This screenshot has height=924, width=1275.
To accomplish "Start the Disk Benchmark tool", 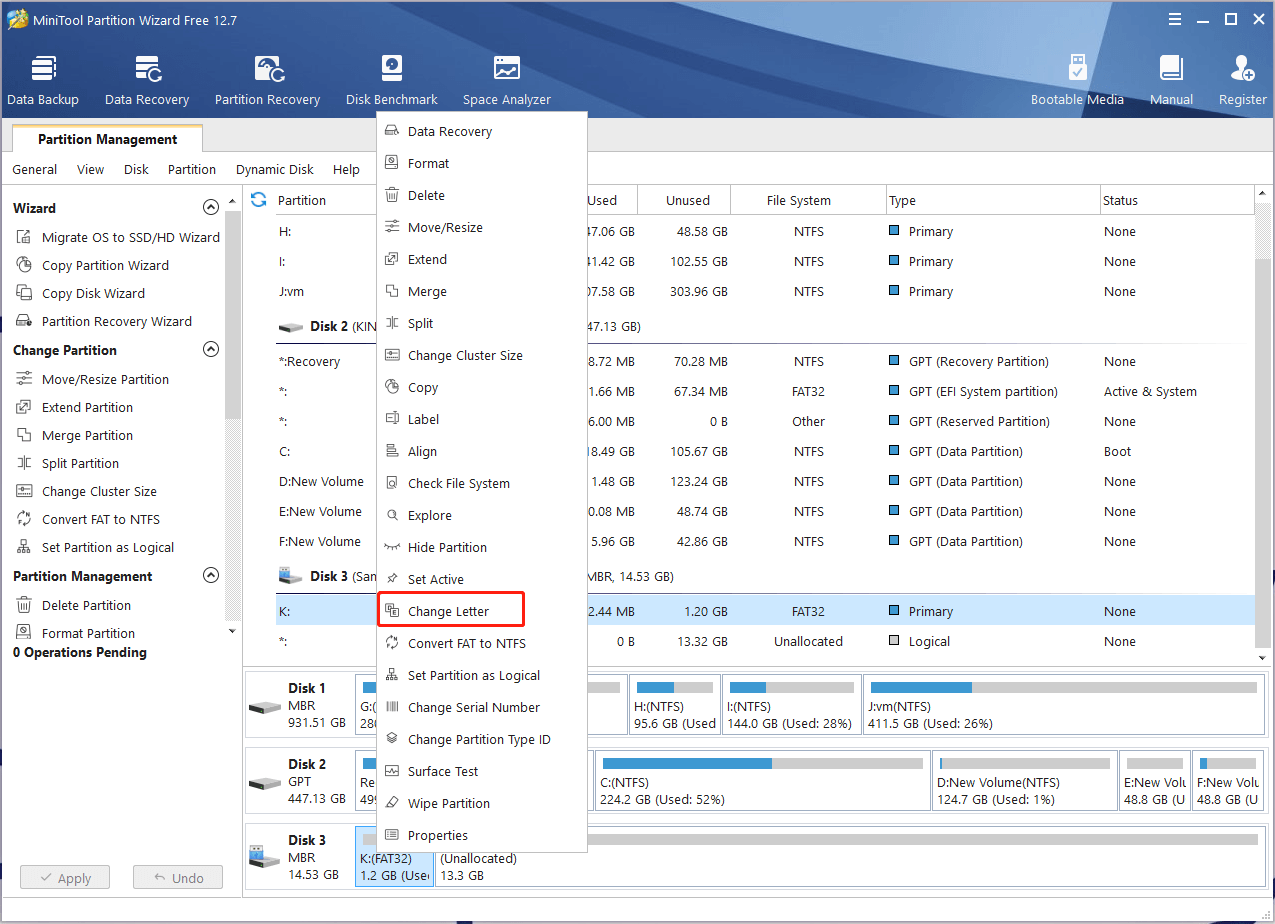I will [x=392, y=80].
